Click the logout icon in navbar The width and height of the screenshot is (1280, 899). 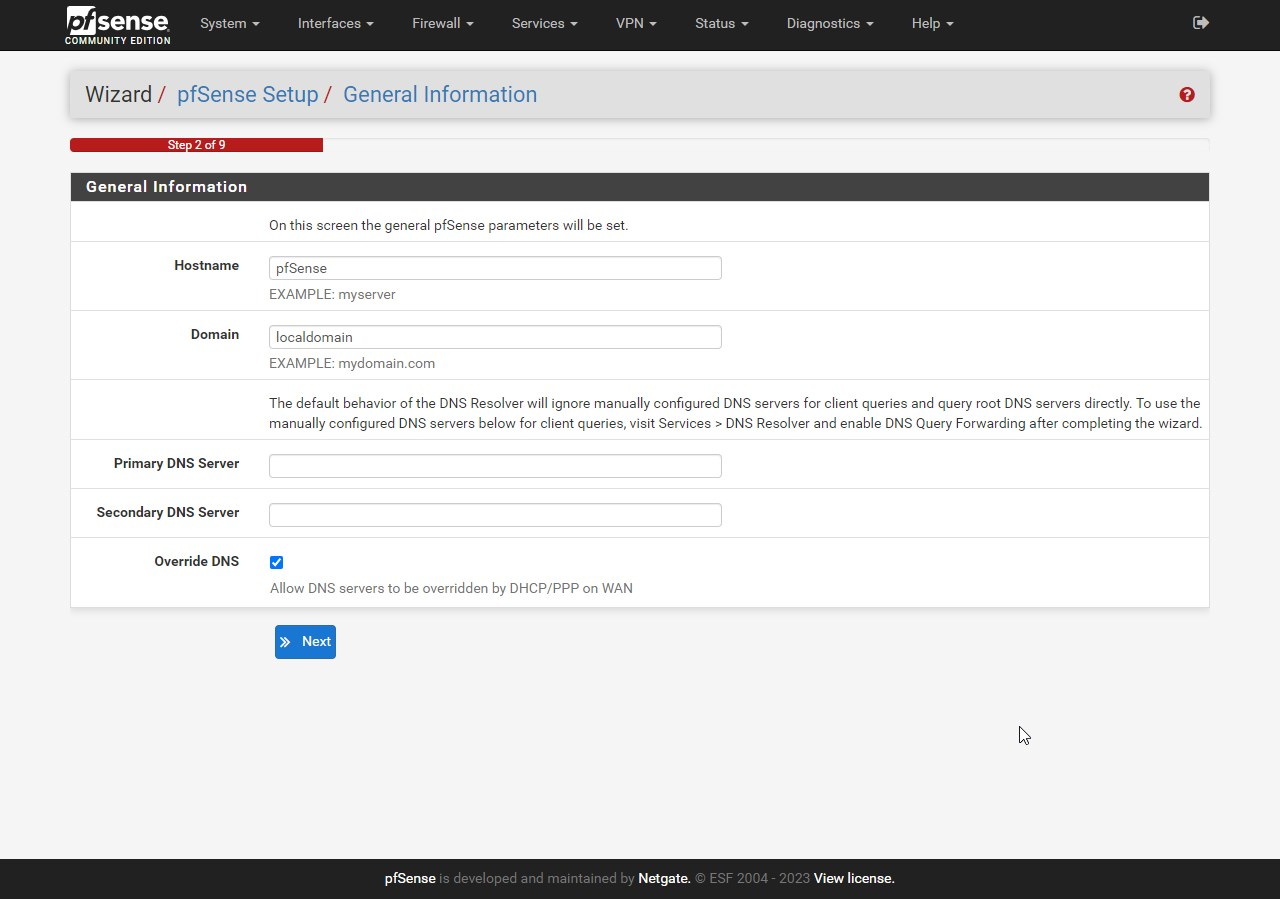(x=1201, y=23)
